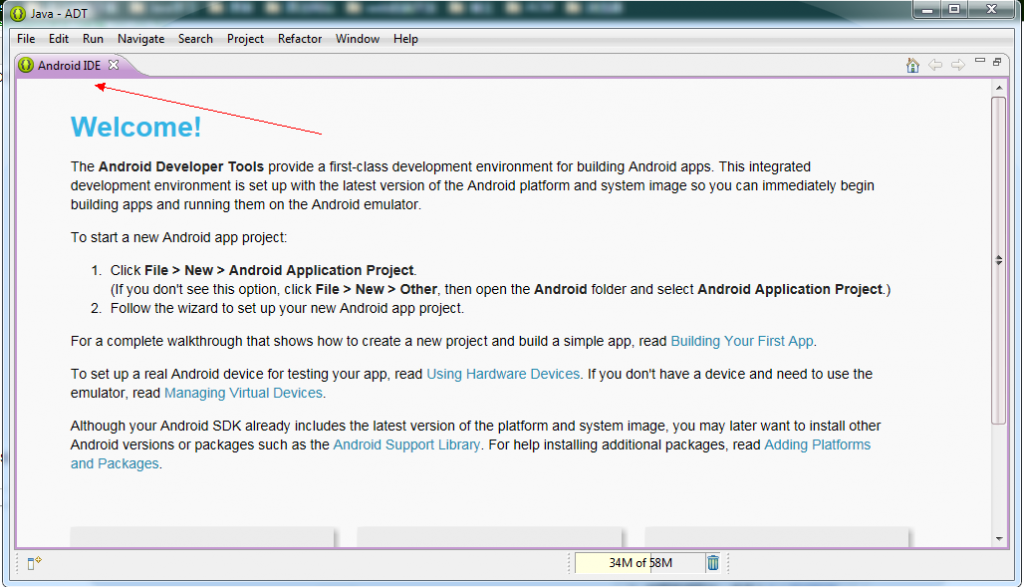Minimize the Java - ADT window
1024x587 pixels.
tap(927, 10)
